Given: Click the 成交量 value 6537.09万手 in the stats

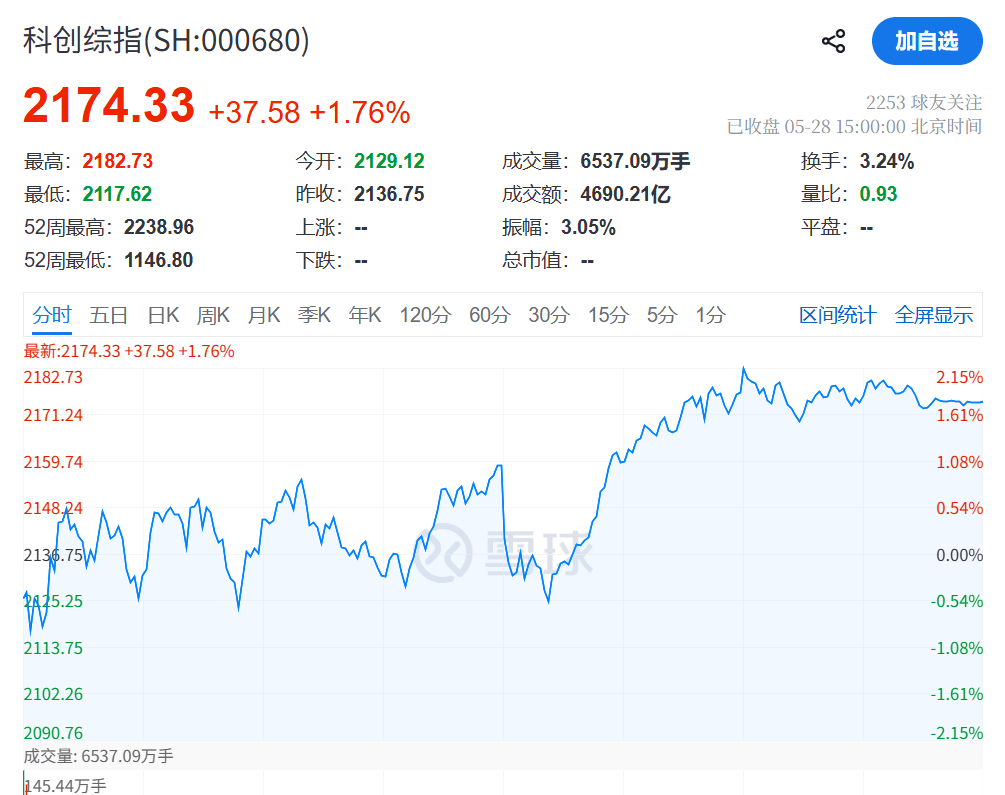Looking at the screenshot, I should point(635,161).
